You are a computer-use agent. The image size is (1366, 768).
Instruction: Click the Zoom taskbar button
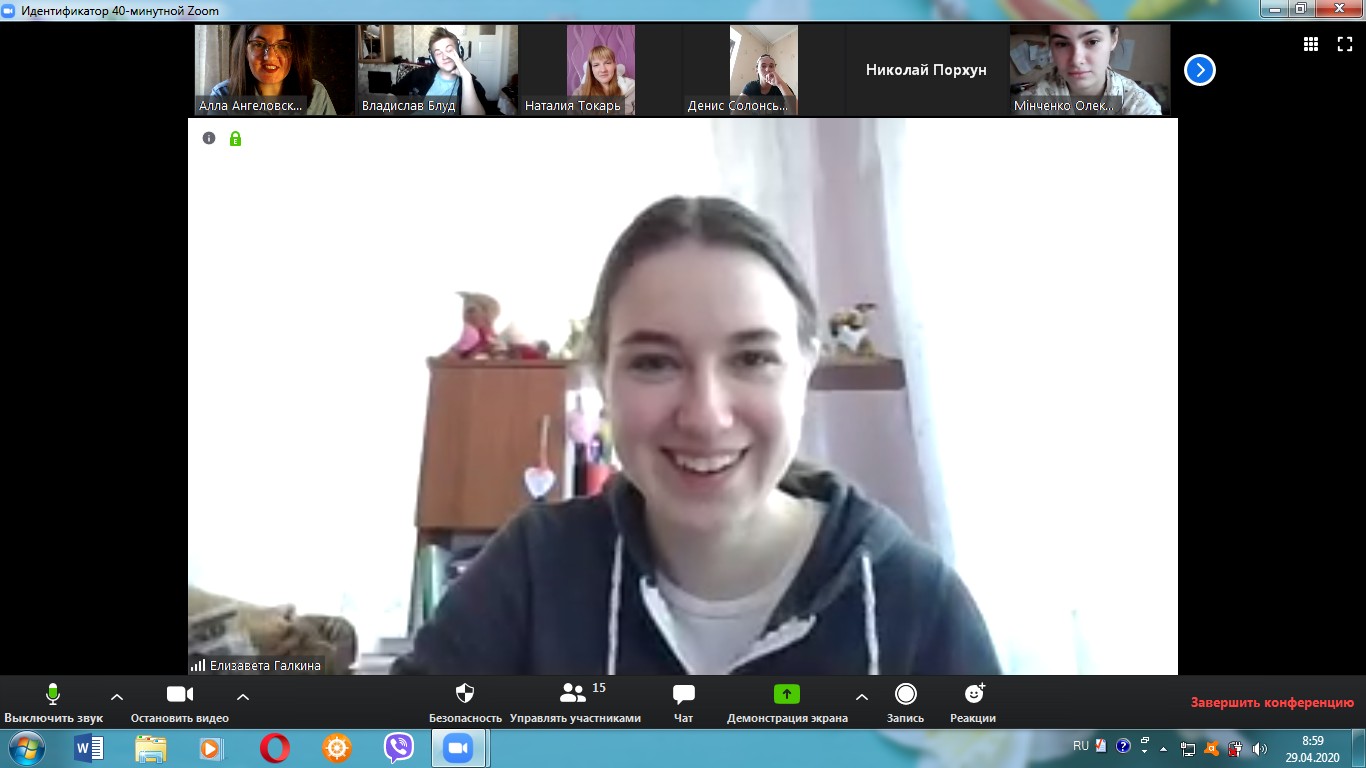(459, 748)
